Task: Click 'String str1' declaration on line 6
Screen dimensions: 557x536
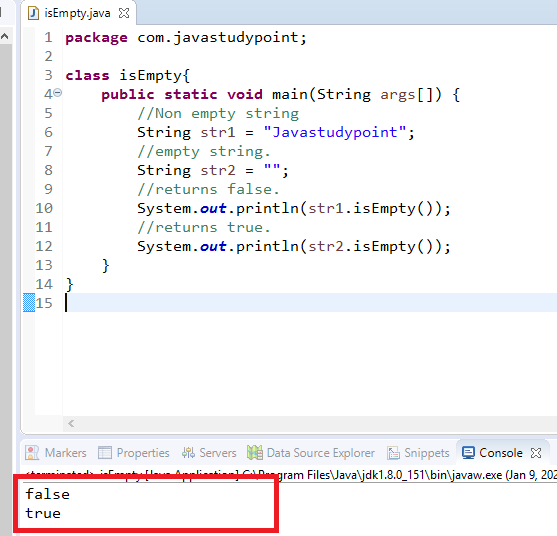Action: click(x=186, y=132)
